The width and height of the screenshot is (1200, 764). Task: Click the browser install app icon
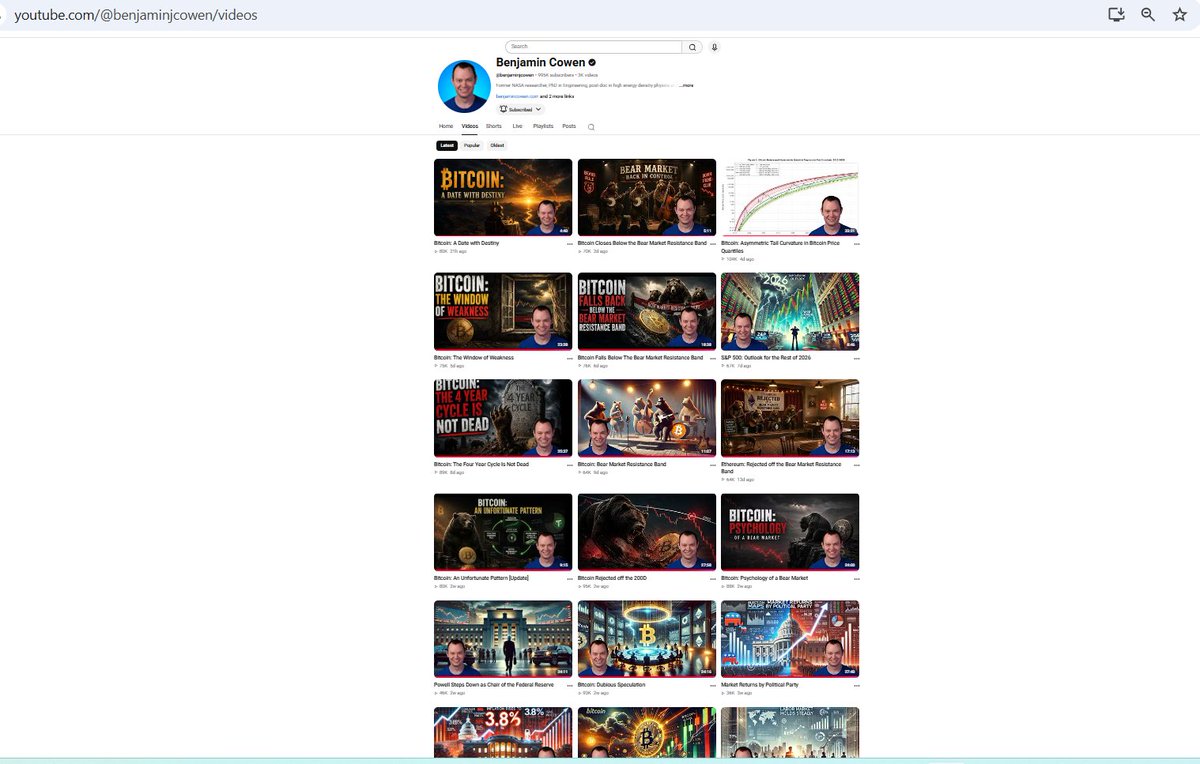[1117, 15]
